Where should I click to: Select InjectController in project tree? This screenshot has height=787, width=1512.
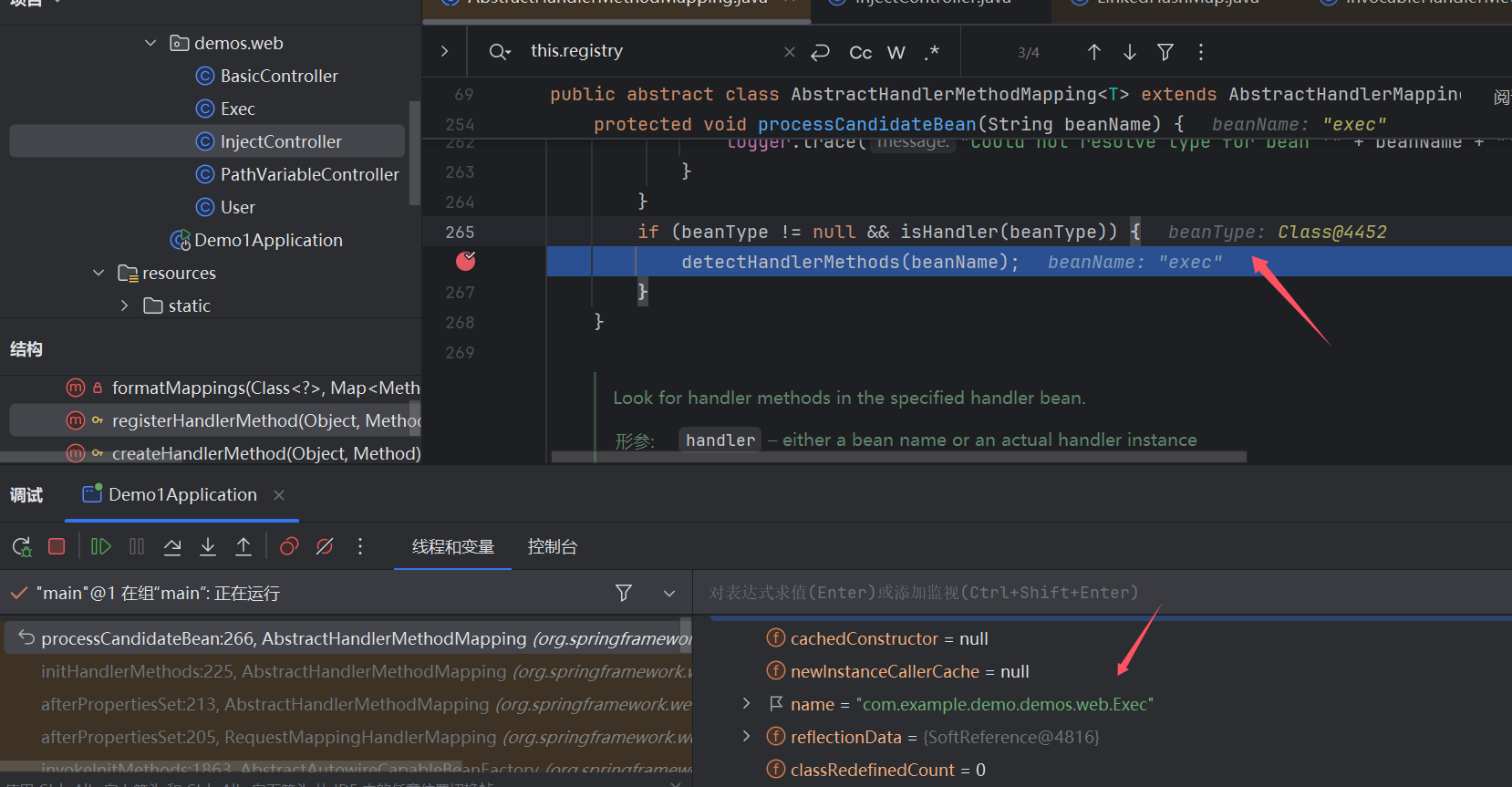[207, 141]
